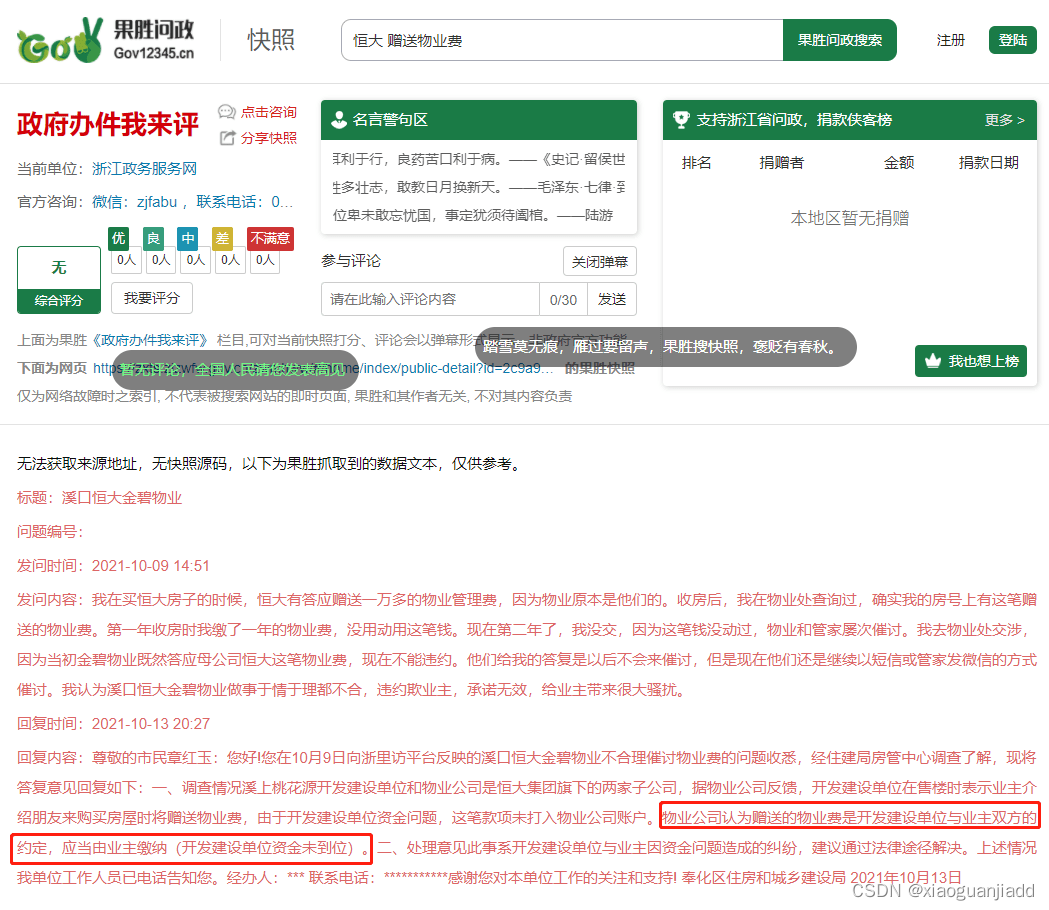Click the 我也想上榜 button
The image size is (1049, 910).
(971, 361)
